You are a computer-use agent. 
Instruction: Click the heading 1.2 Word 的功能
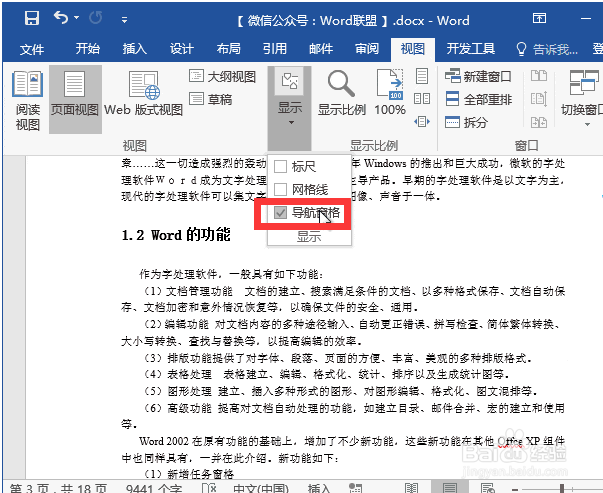point(176,235)
